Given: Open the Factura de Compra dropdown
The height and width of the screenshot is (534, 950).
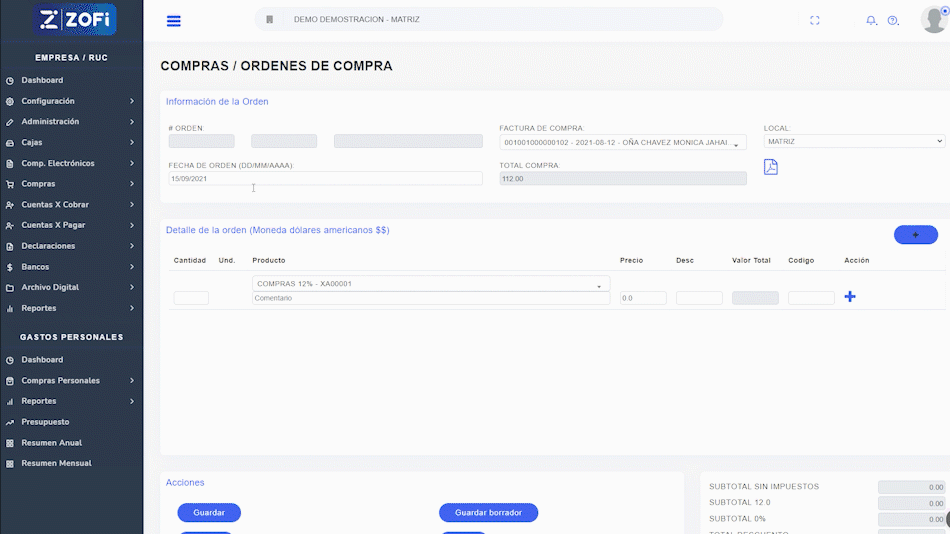Looking at the screenshot, I should click(x=622, y=142).
